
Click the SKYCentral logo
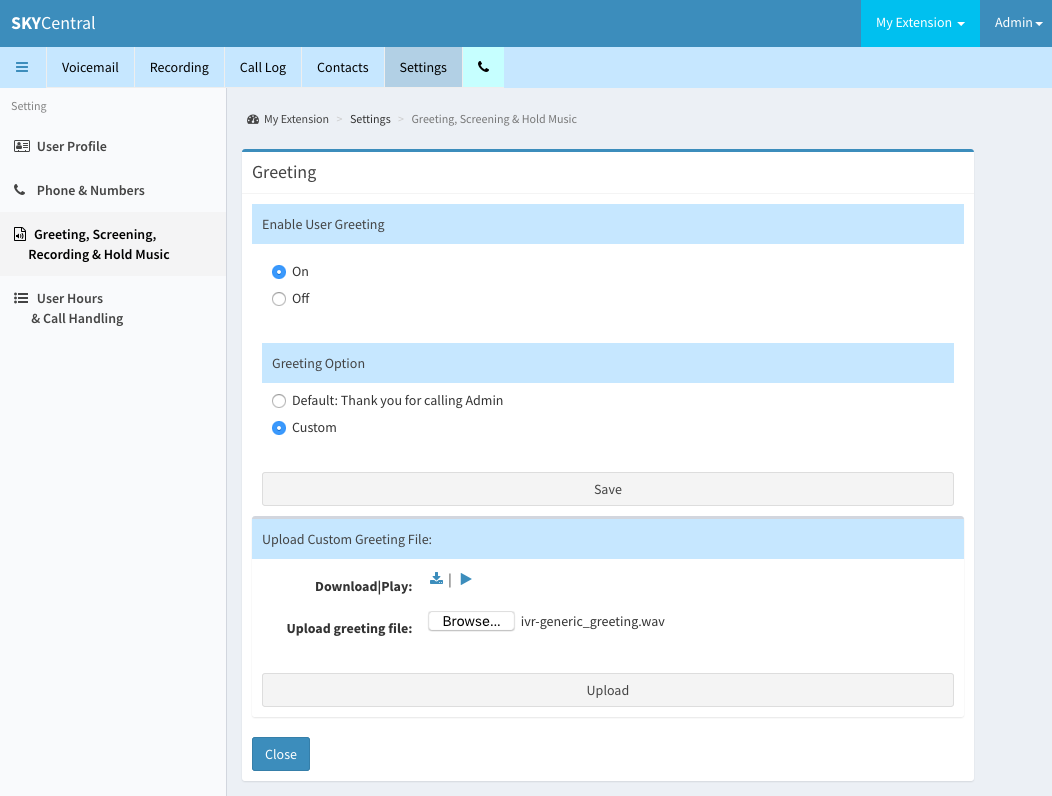[x=53, y=23]
